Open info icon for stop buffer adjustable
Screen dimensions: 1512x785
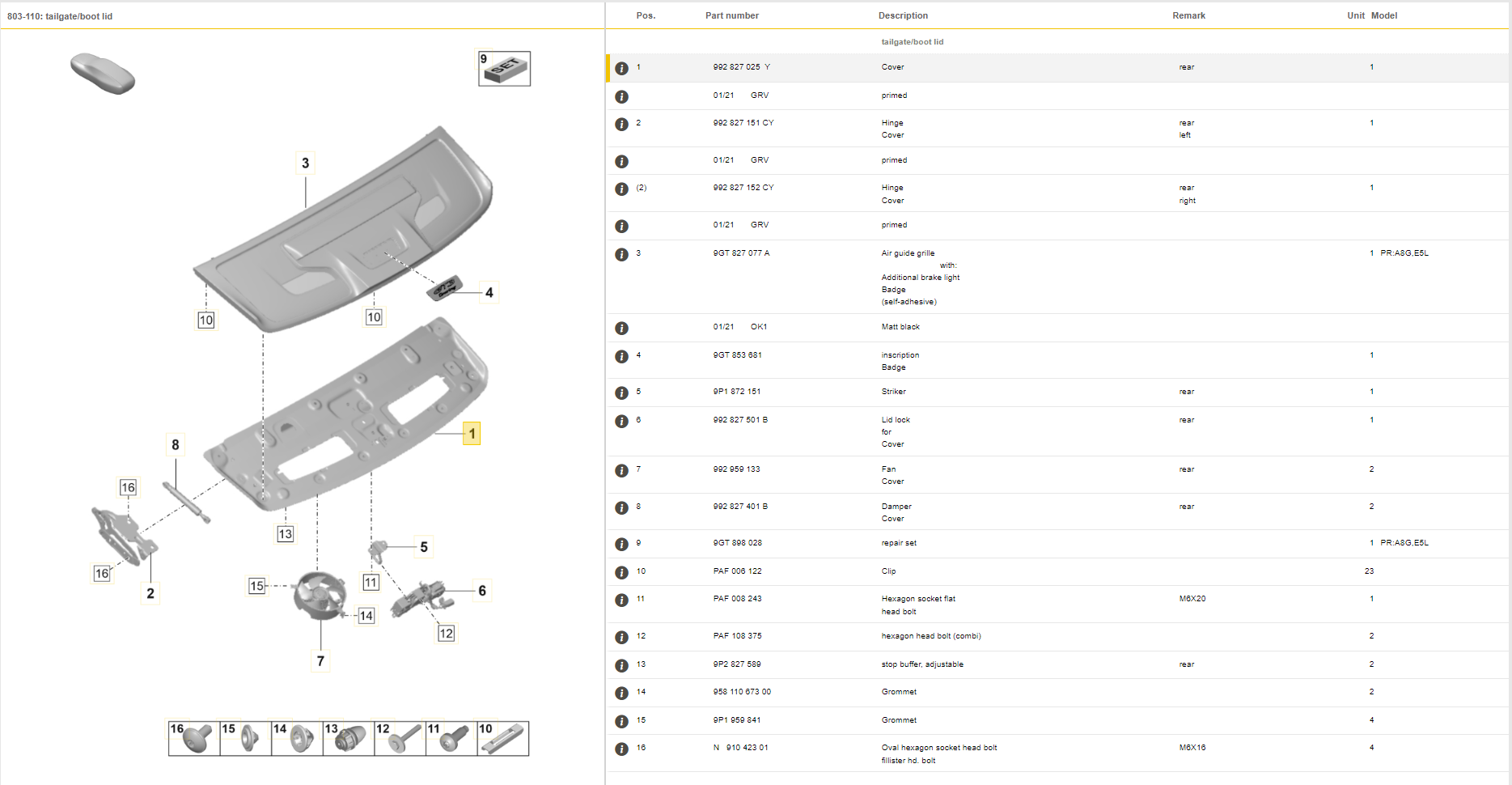coord(621,666)
